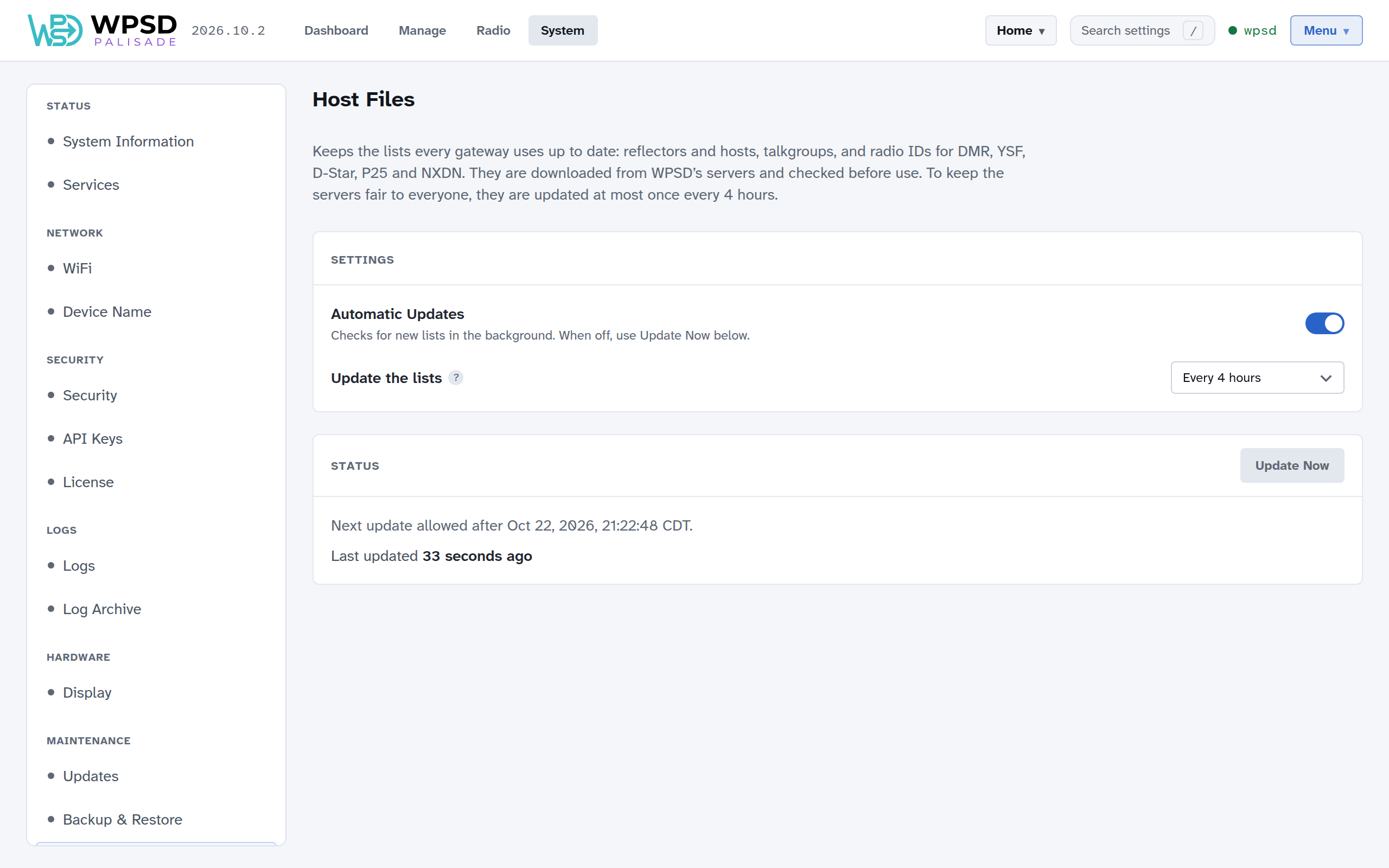The height and width of the screenshot is (868, 1389).
Task: Click the version number 2026.10.2
Action: pos(228,30)
